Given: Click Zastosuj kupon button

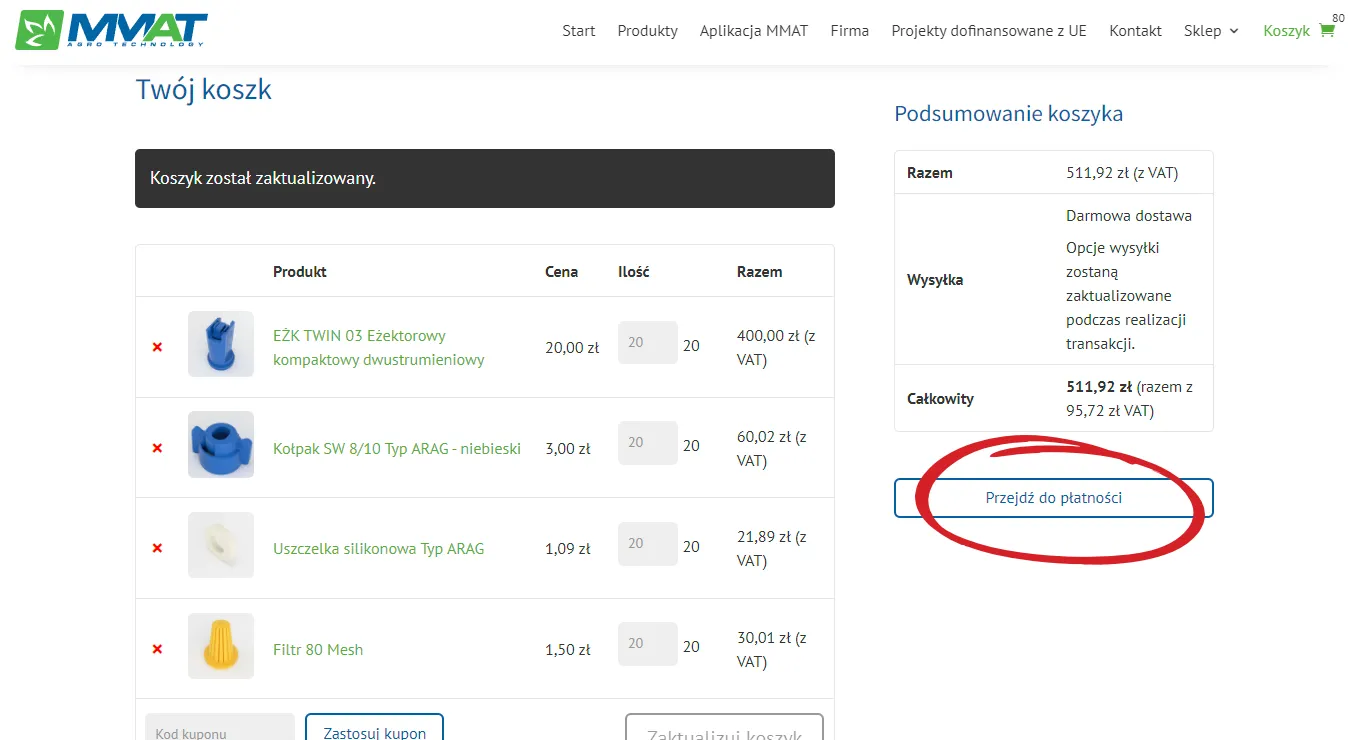Looking at the screenshot, I should coord(374,727).
